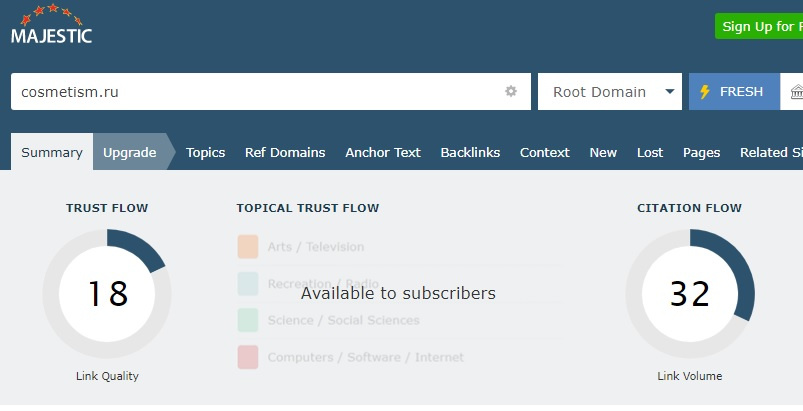Click the Available to subscribers text
This screenshot has width=803, height=411.
pyautogui.click(x=398, y=293)
